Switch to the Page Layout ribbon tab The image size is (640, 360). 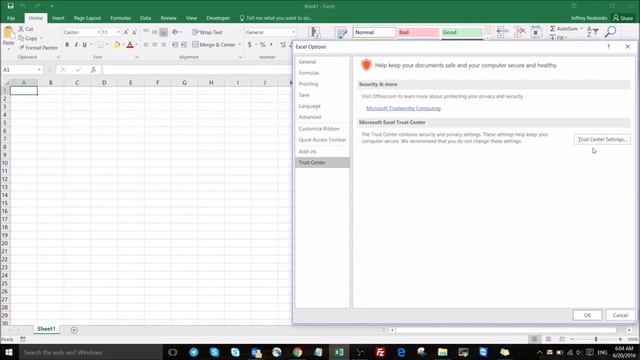click(87, 18)
